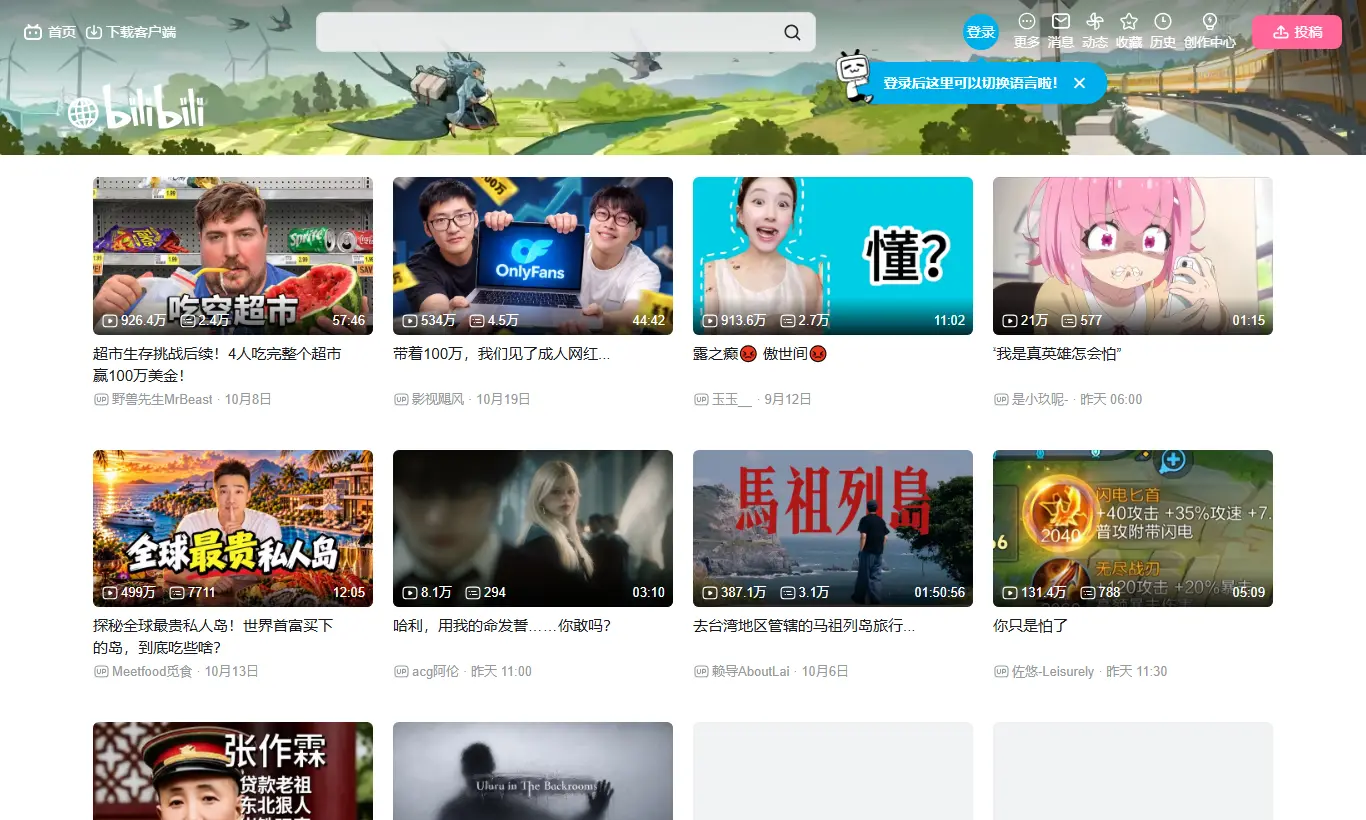Open the 全球最贵私人岛 video thumbnail

tap(233, 528)
